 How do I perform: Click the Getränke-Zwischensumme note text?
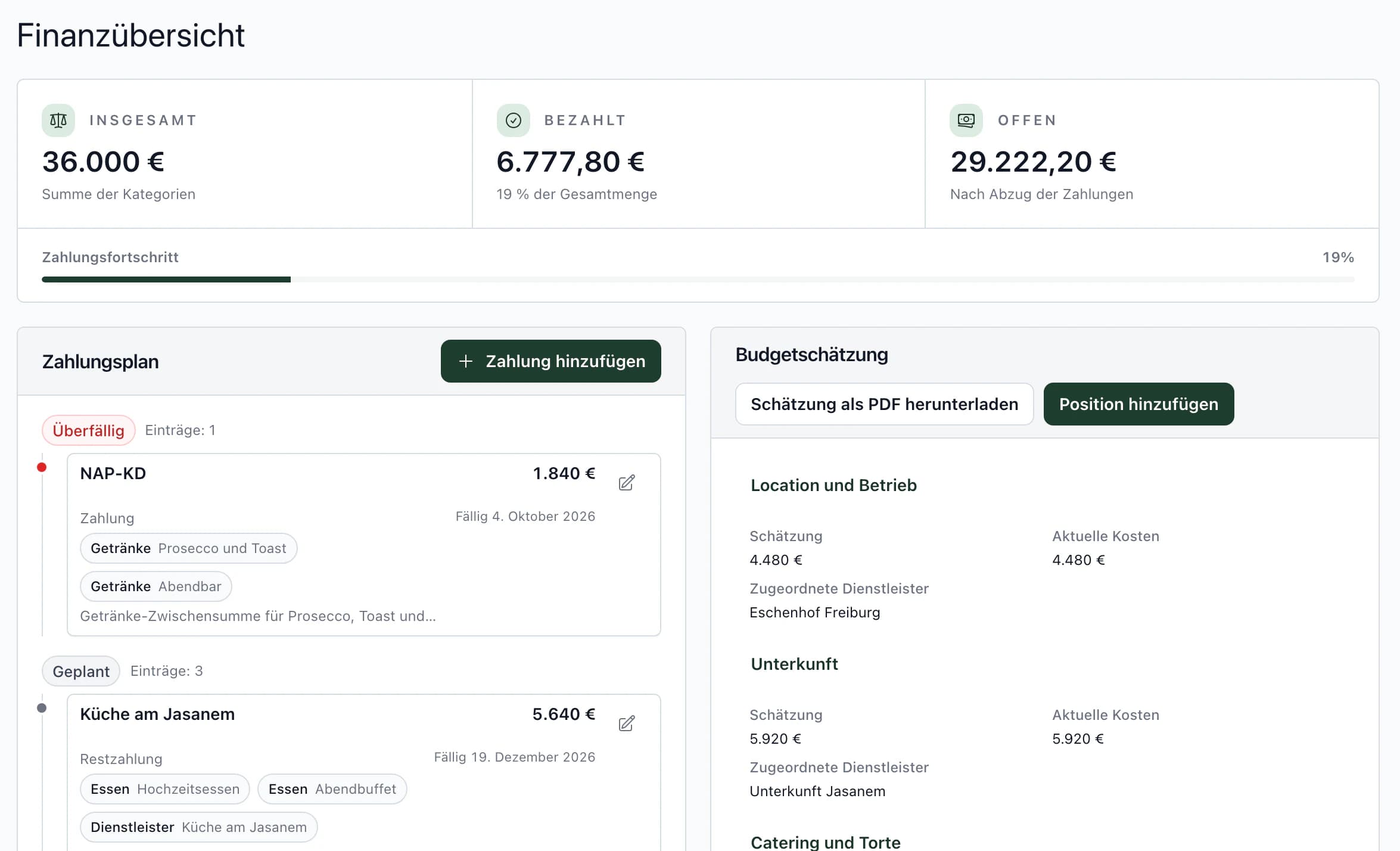click(x=258, y=616)
